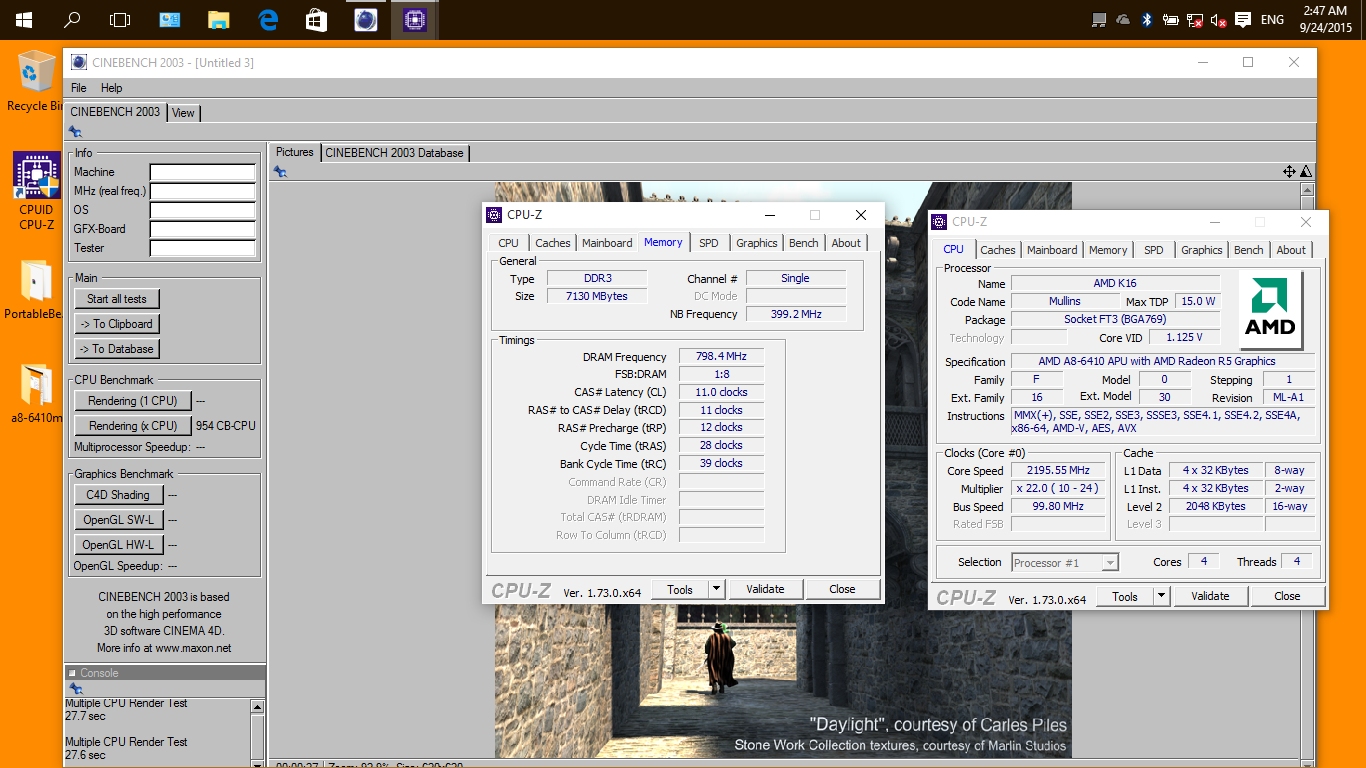Image resolution: width=1366 pixels, height=768 pixels.
Task: Open the Action Center notifications icon
Action: pos(1243,19)
